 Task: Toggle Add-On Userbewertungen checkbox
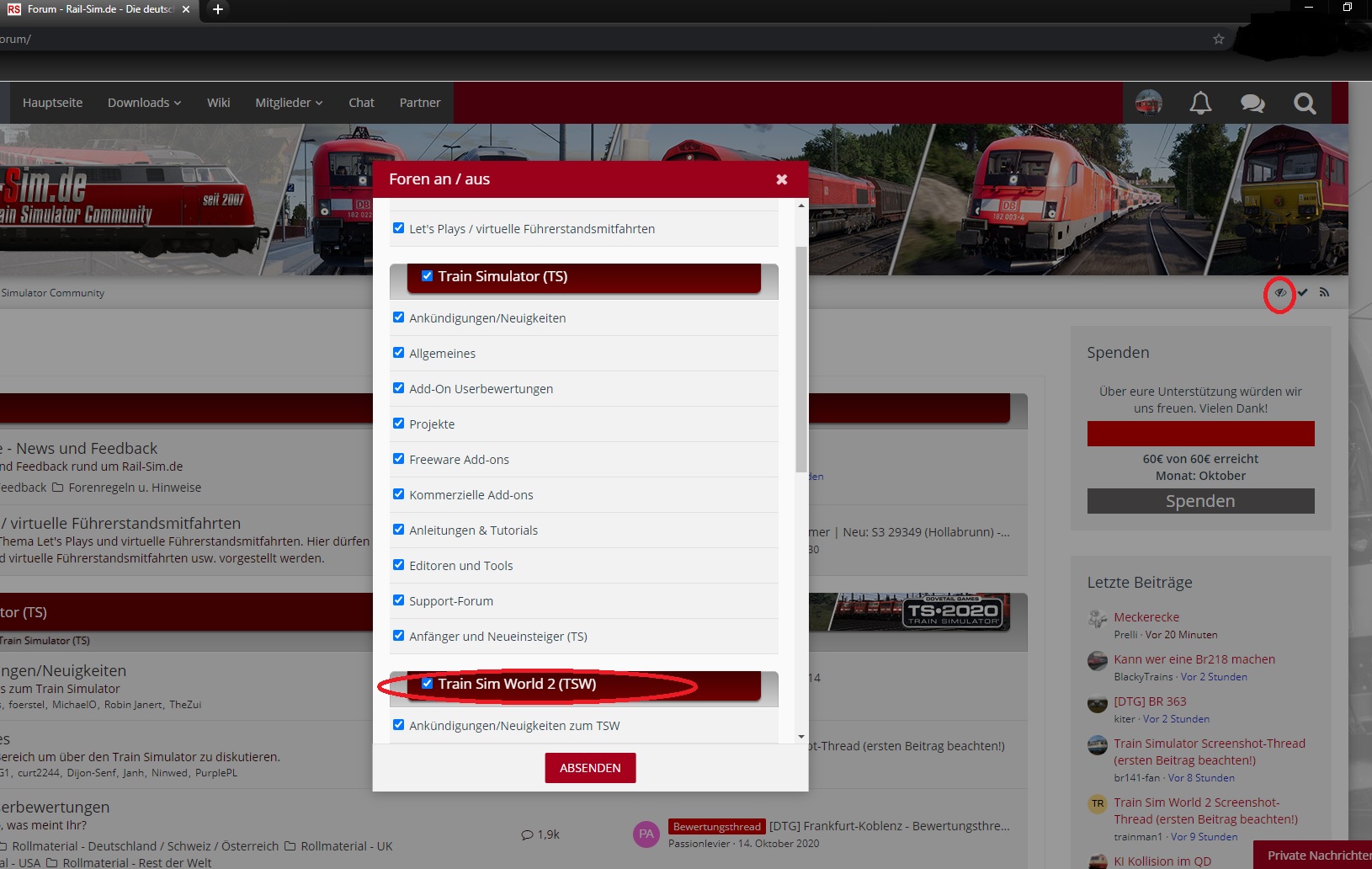(399, 388)
